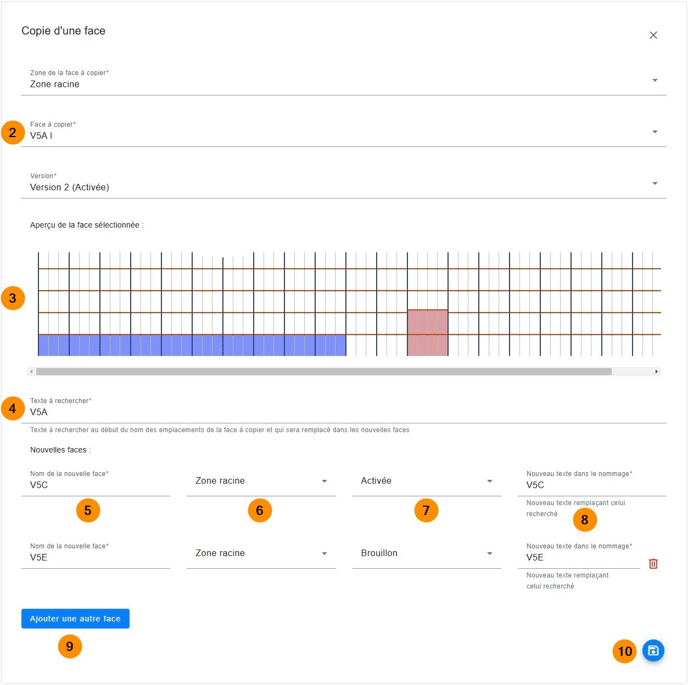Click Ajouter une autre face button
688x685 pixels.
(75, 619)
